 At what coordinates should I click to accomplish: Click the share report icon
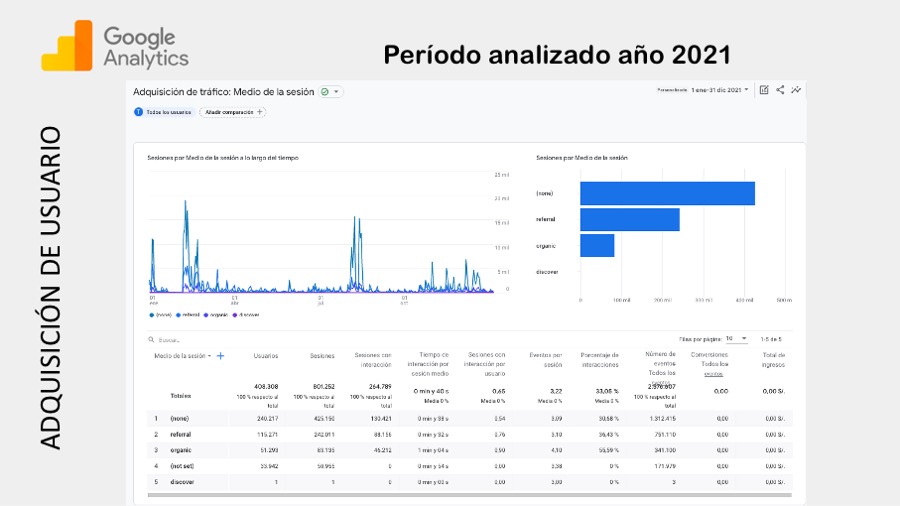[x=780, y=90]
